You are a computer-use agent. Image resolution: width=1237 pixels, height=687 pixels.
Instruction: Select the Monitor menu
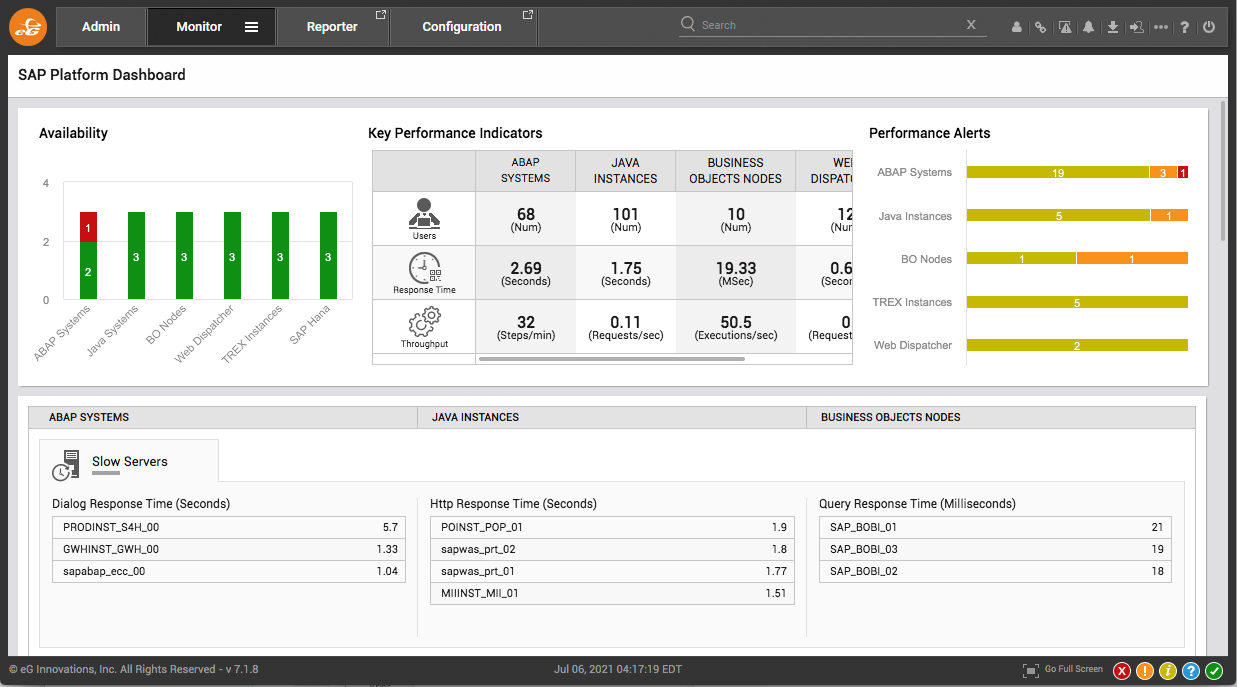[199, 27]
